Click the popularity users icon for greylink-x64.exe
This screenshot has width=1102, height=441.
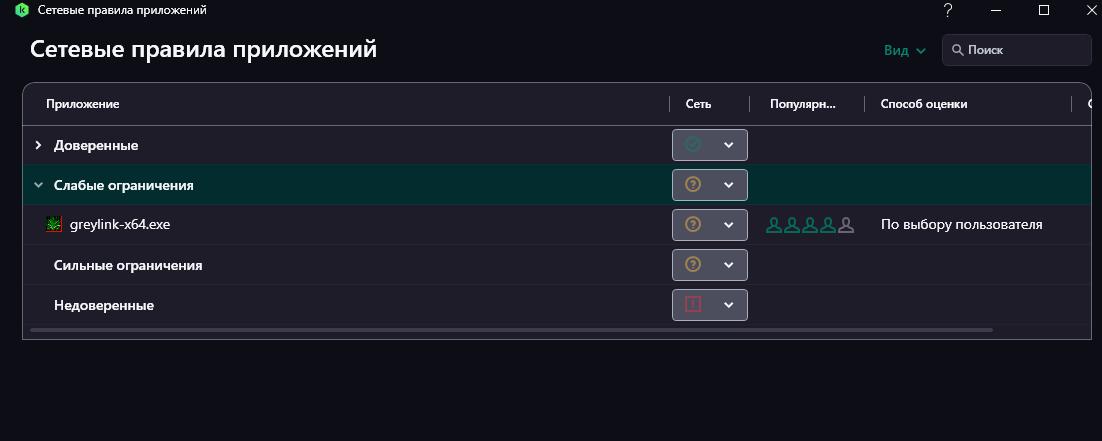point(810,225)
